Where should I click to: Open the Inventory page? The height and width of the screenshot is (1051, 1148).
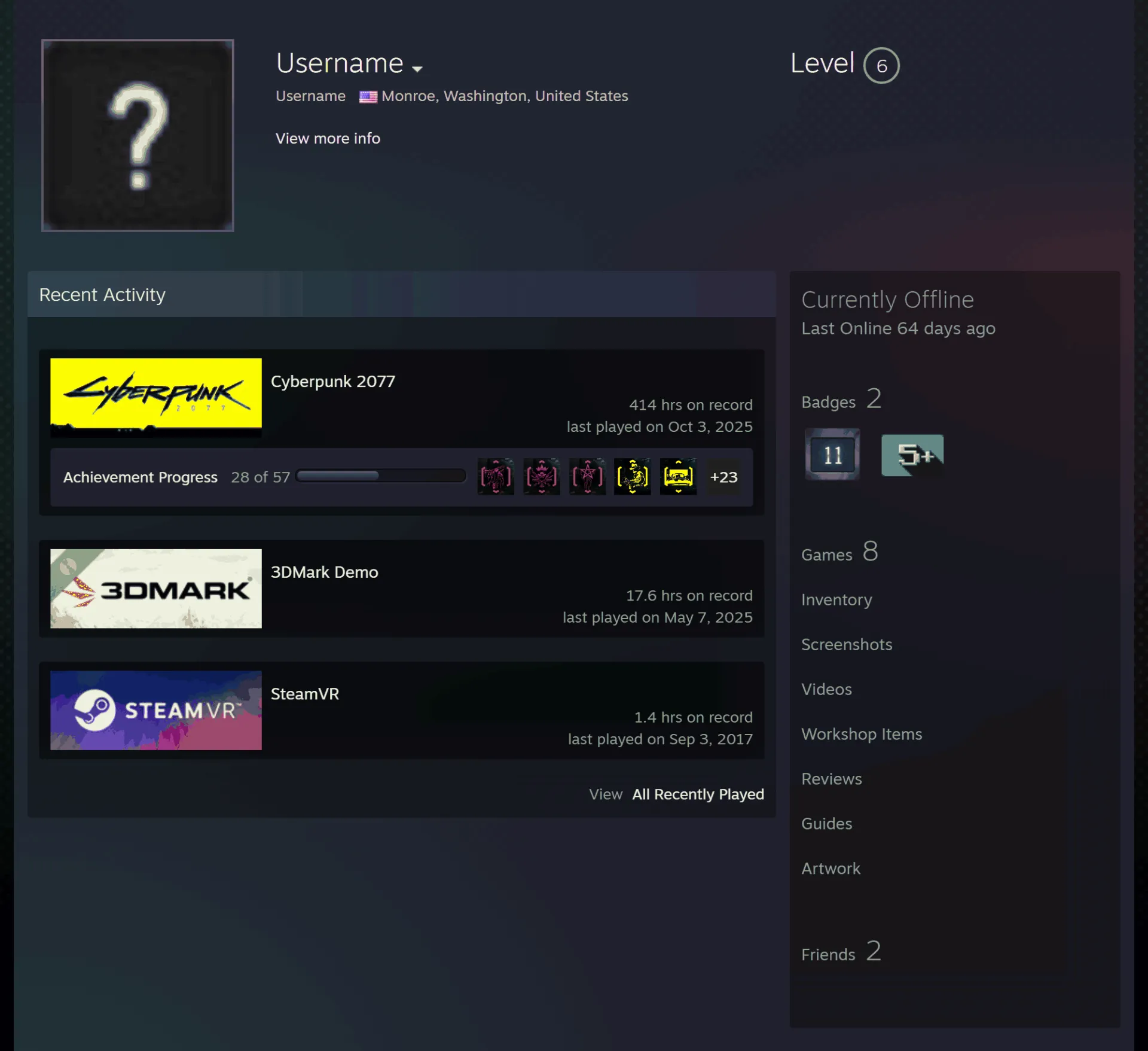pos(836,599)
